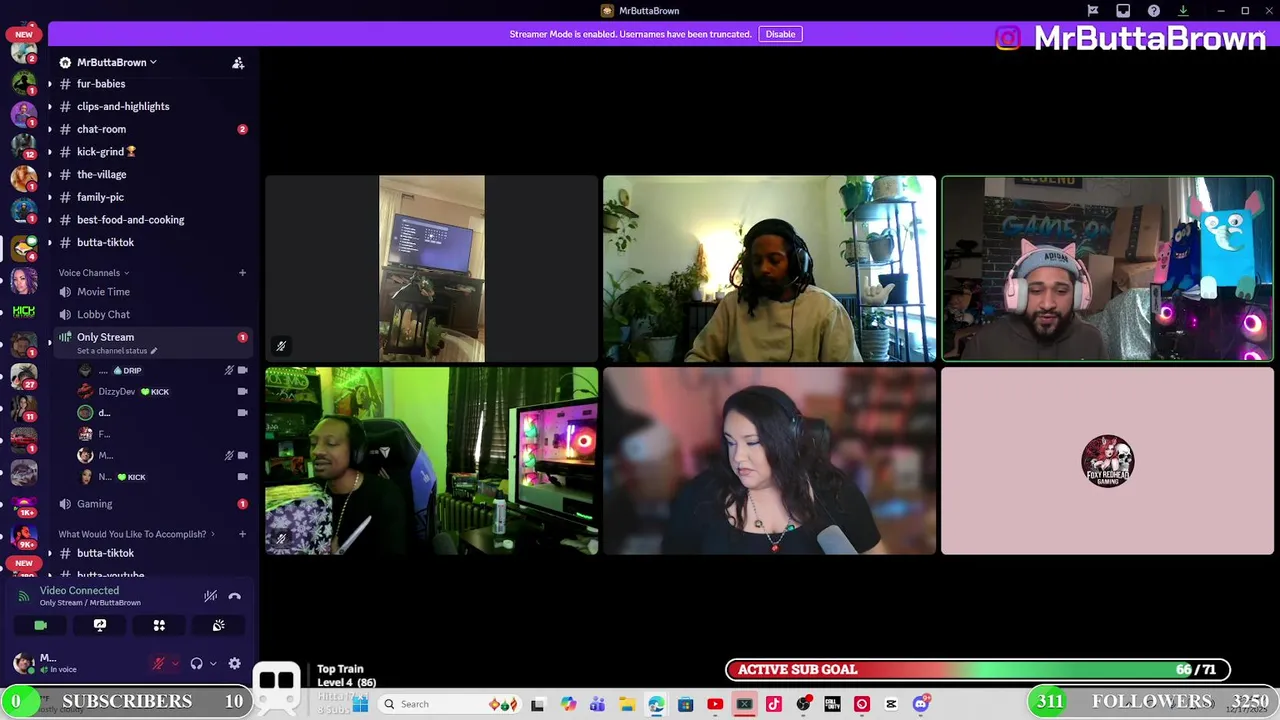Select the Only Stream voice channel

(105, 337)
